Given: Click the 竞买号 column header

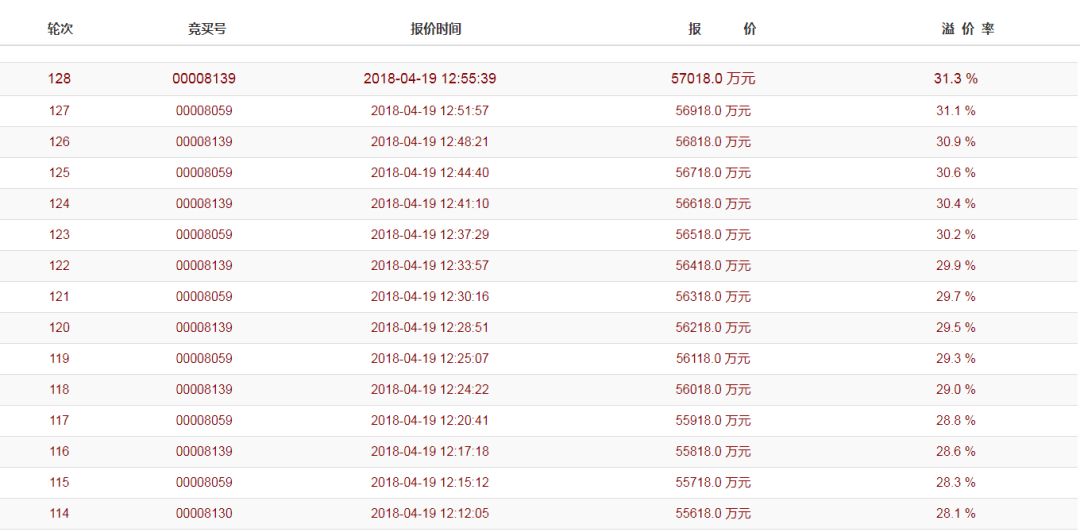Looking at the screenshot, I should coord(207,29).
